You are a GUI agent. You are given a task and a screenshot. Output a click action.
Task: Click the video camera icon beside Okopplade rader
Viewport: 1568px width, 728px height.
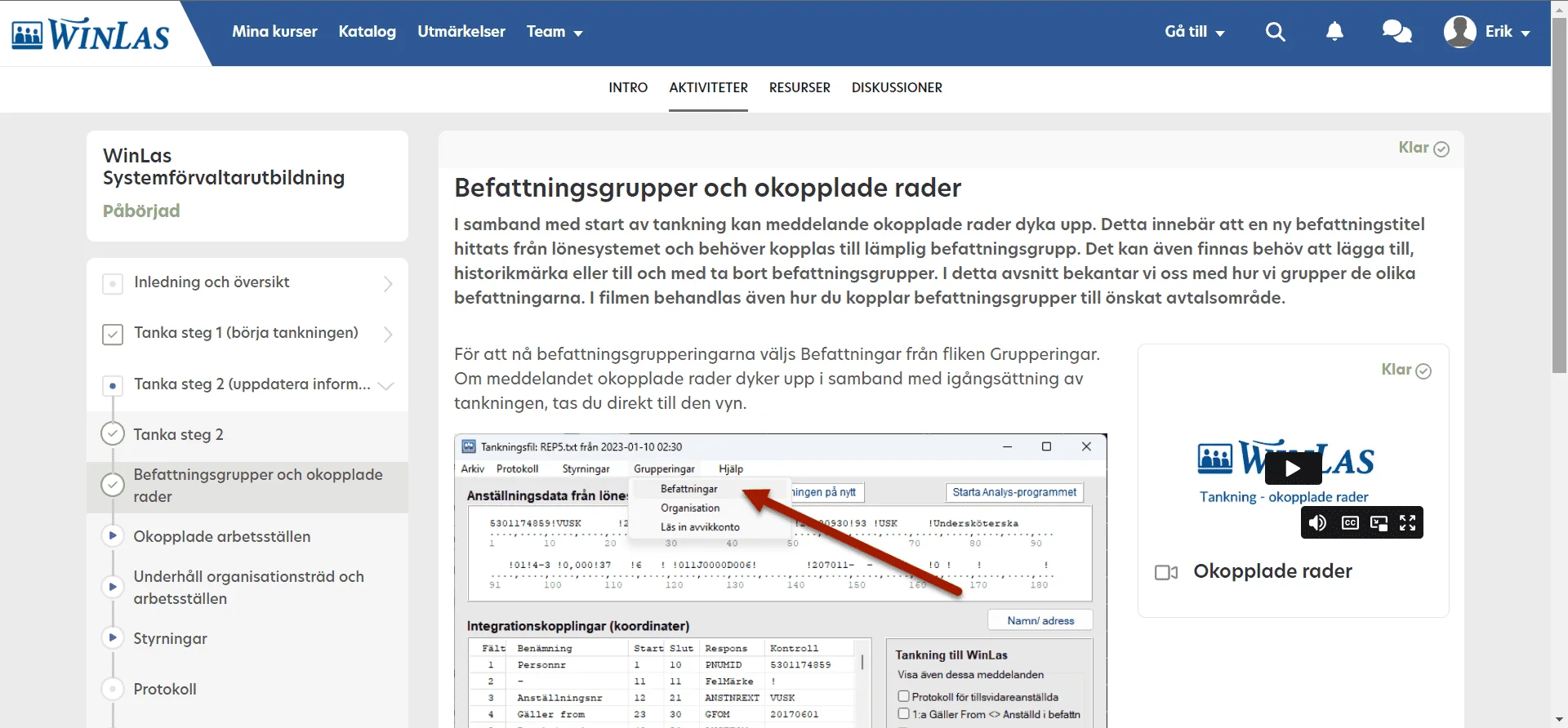click(x=1166, y=572)
